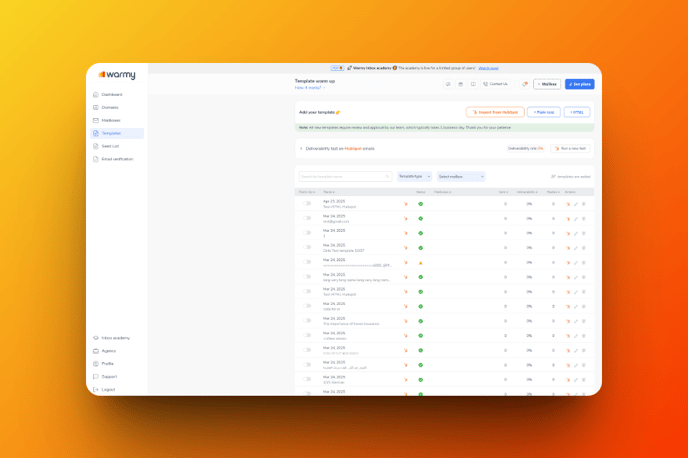This screenshot has width=688, height=458.
Task: Click the templates are added counter text
Action: [570, 176]
